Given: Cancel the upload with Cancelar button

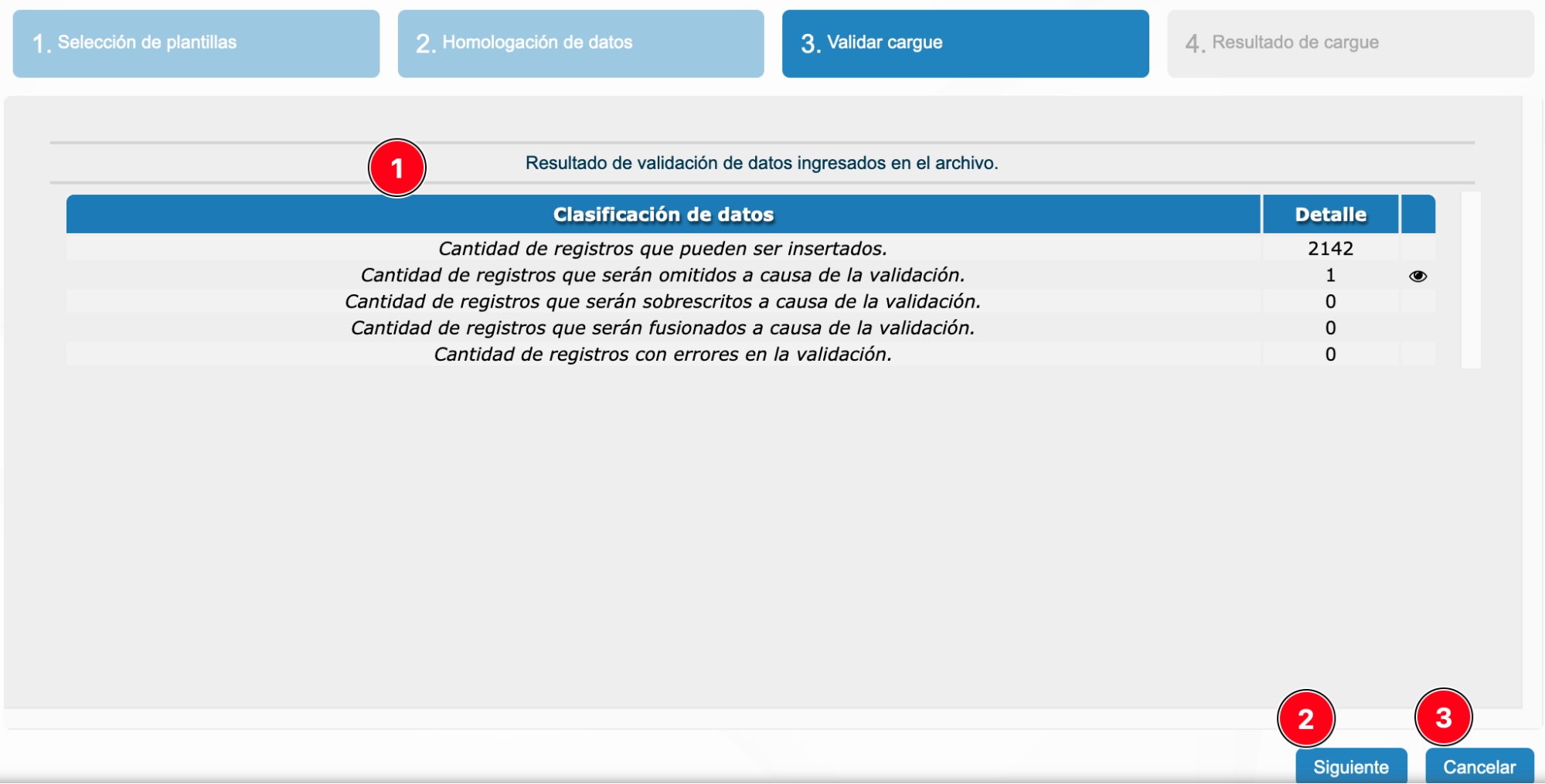Looking at the screenshot, I should [1479, 766].
